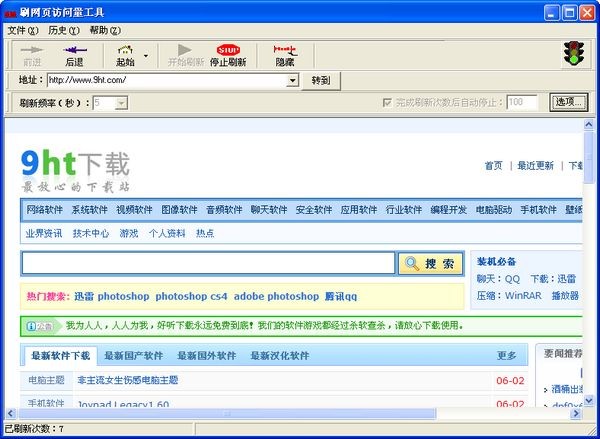Click the horizontal scrollbar right arrow
Image resolution: width=600 pixels, height=439 pixels.
tap(576, 413)
